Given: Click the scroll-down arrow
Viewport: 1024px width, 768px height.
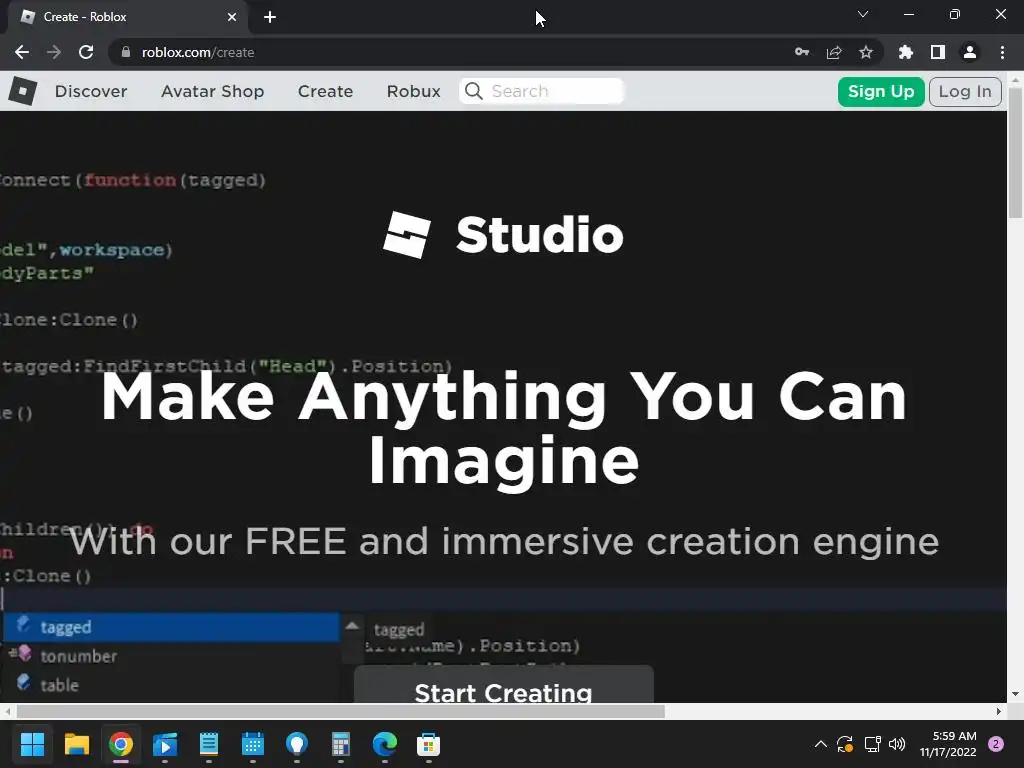Looking at the screenshot, I should point(1016,694).
